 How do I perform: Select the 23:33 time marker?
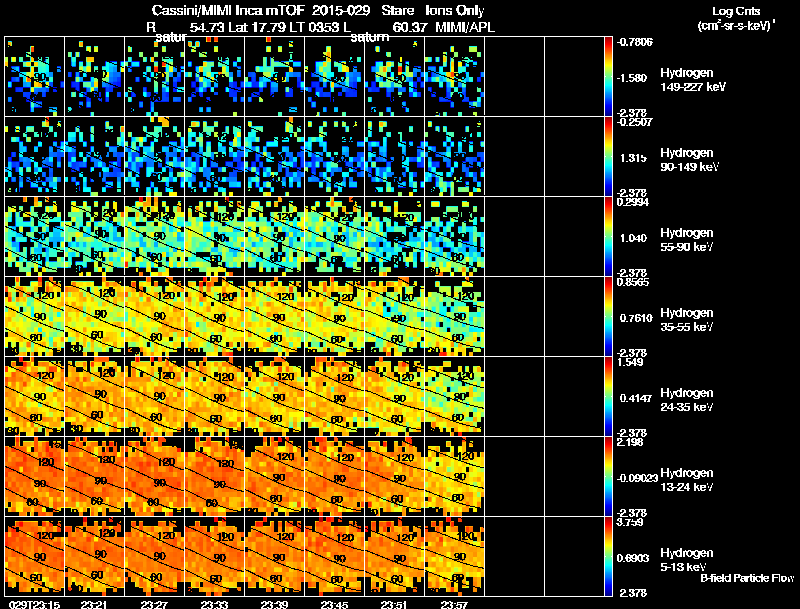pos(214,603)
